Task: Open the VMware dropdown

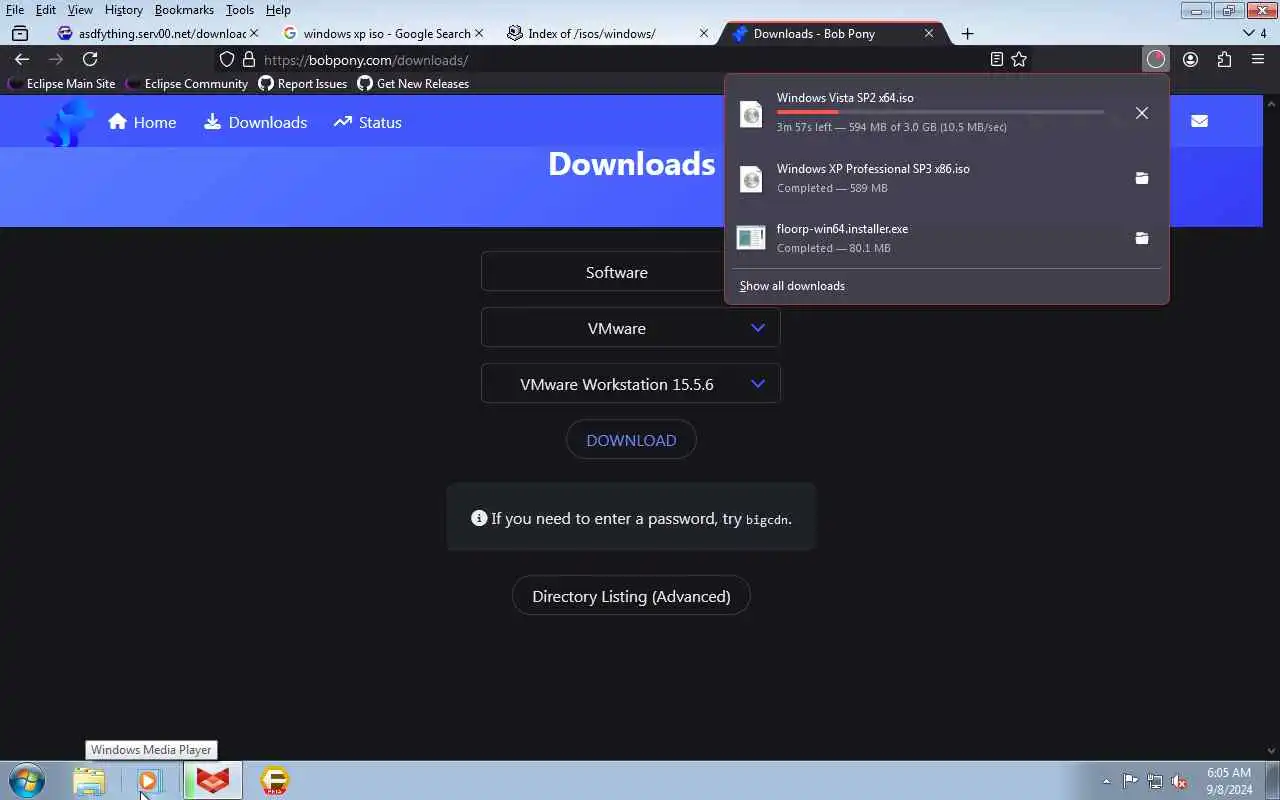Action: coord(630,328)
